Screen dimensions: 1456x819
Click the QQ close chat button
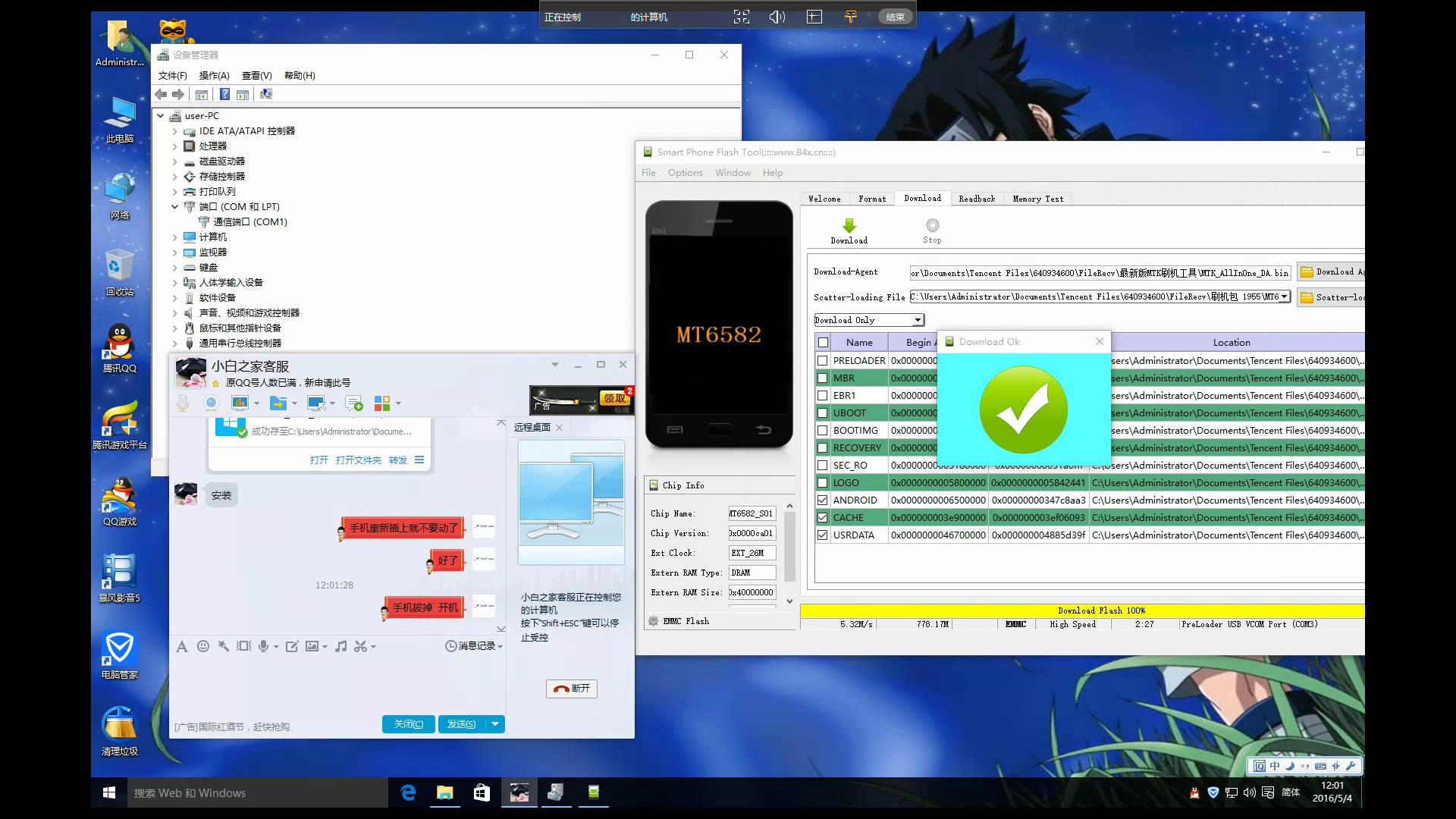(409, 724)
